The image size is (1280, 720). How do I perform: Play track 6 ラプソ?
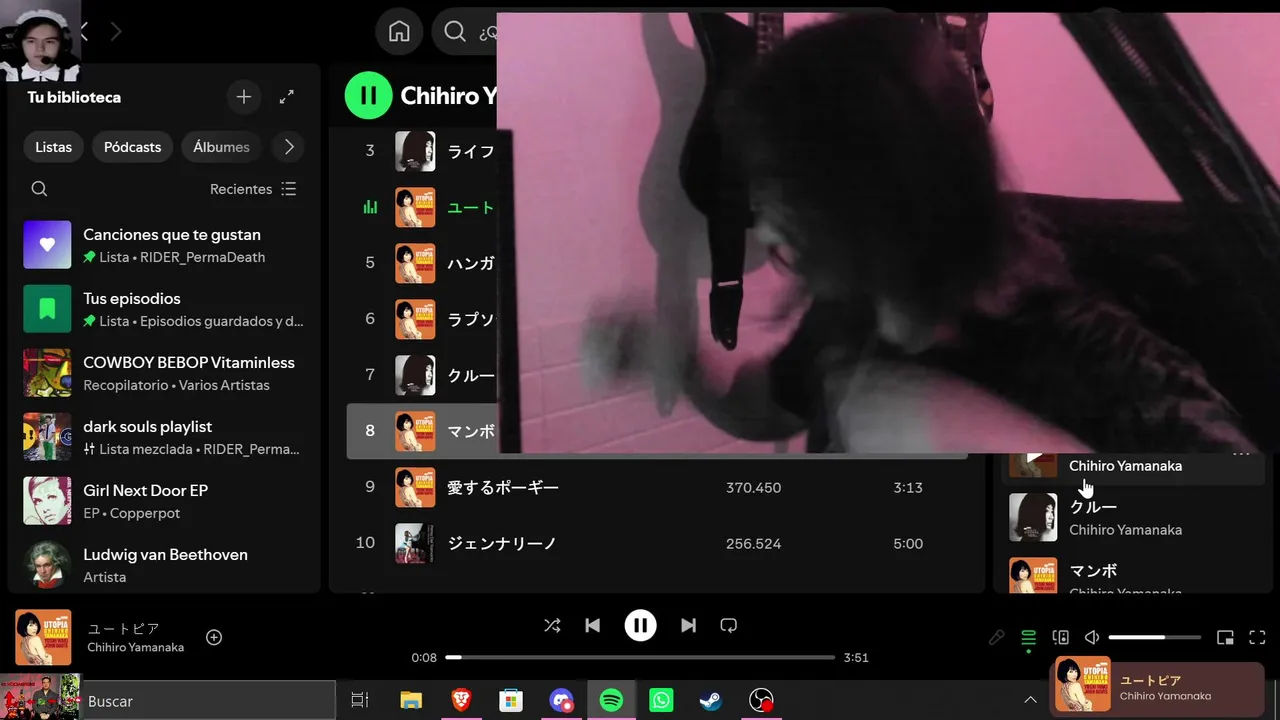click(x=422, y=319)
